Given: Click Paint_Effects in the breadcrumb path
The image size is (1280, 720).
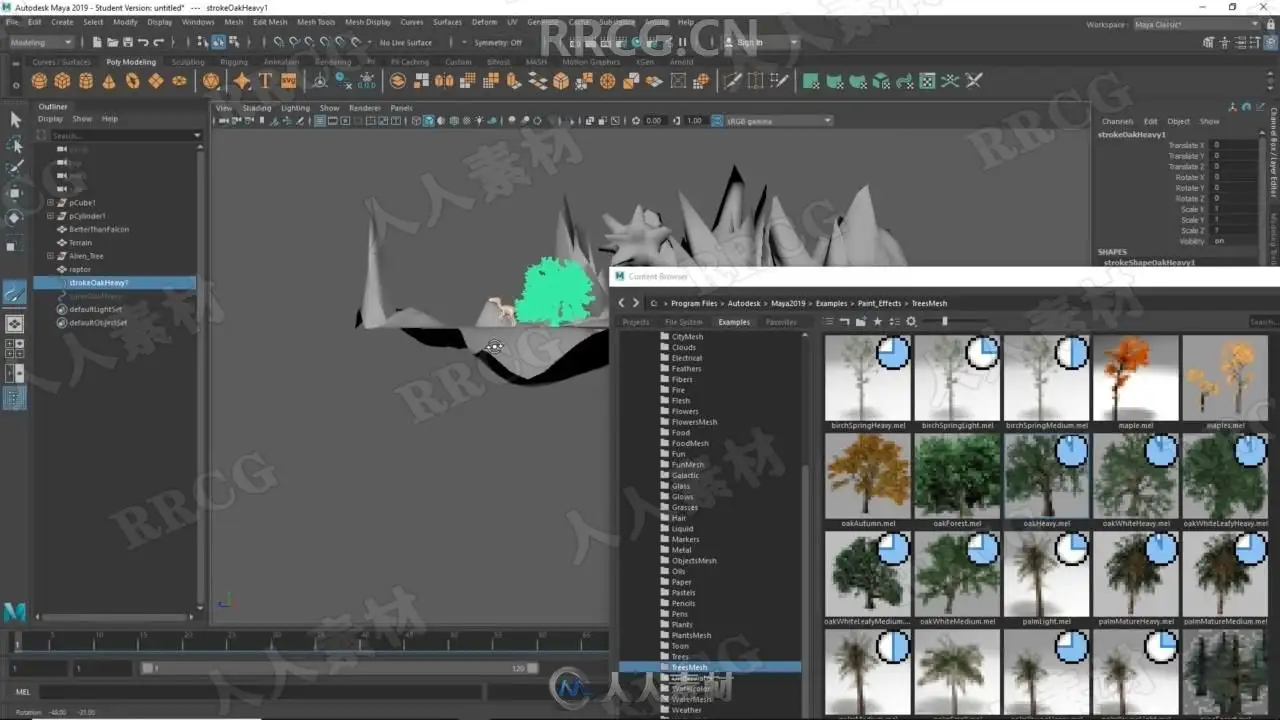Looking at the screenshot, I should pos(879,303).
